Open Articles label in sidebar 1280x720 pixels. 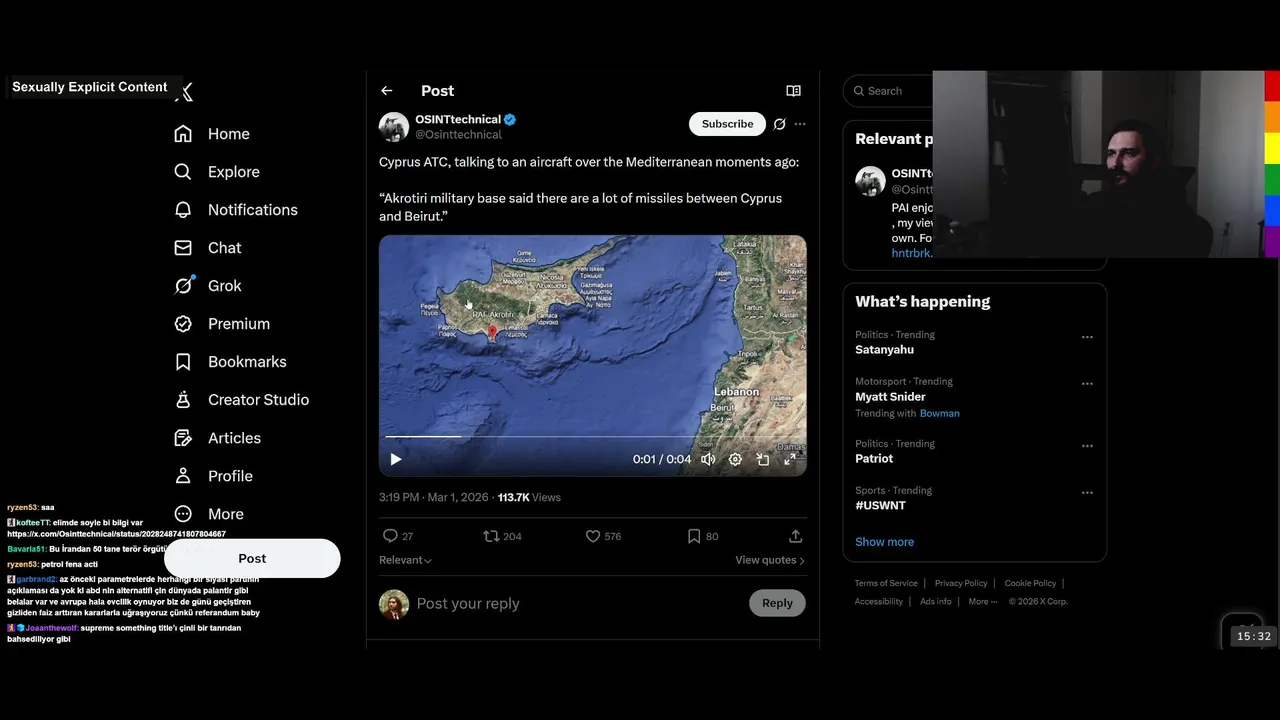tap(234, 438)
